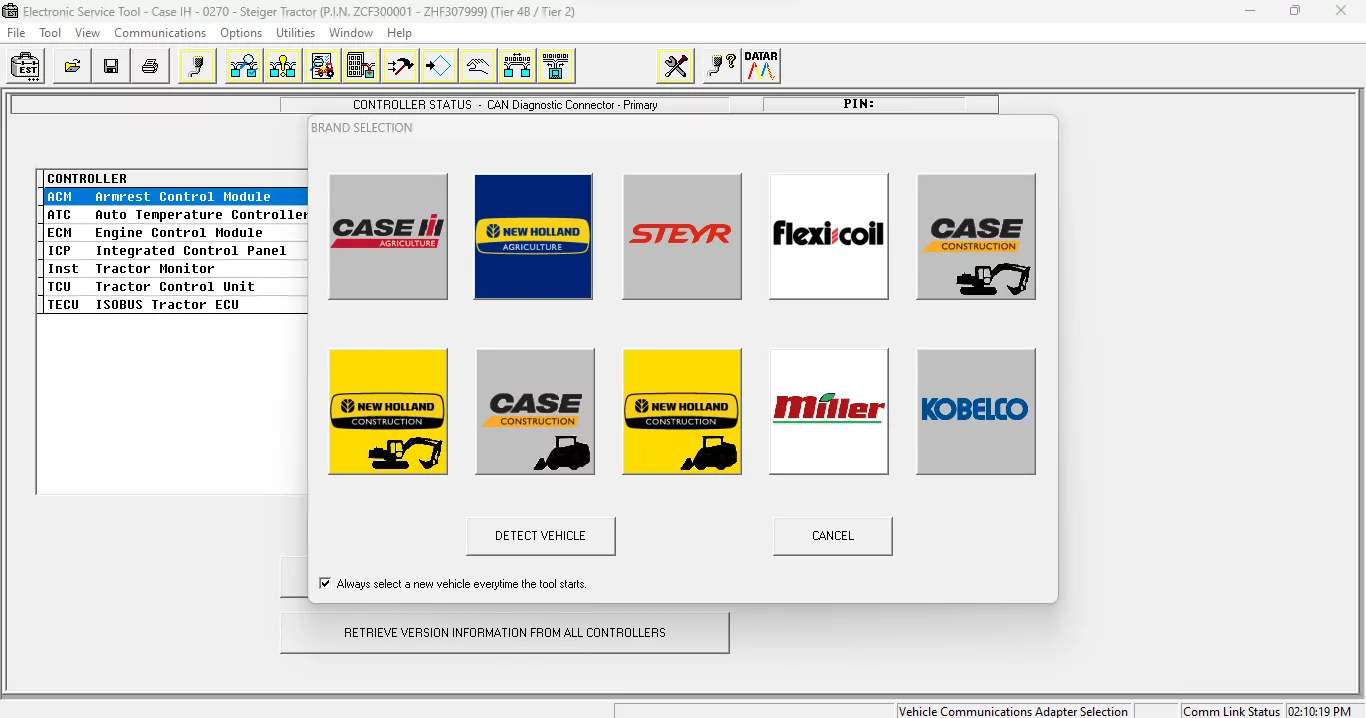Open the Communications menu
1366x718 pixels.
pyautogui.click(x=160, y=33)
